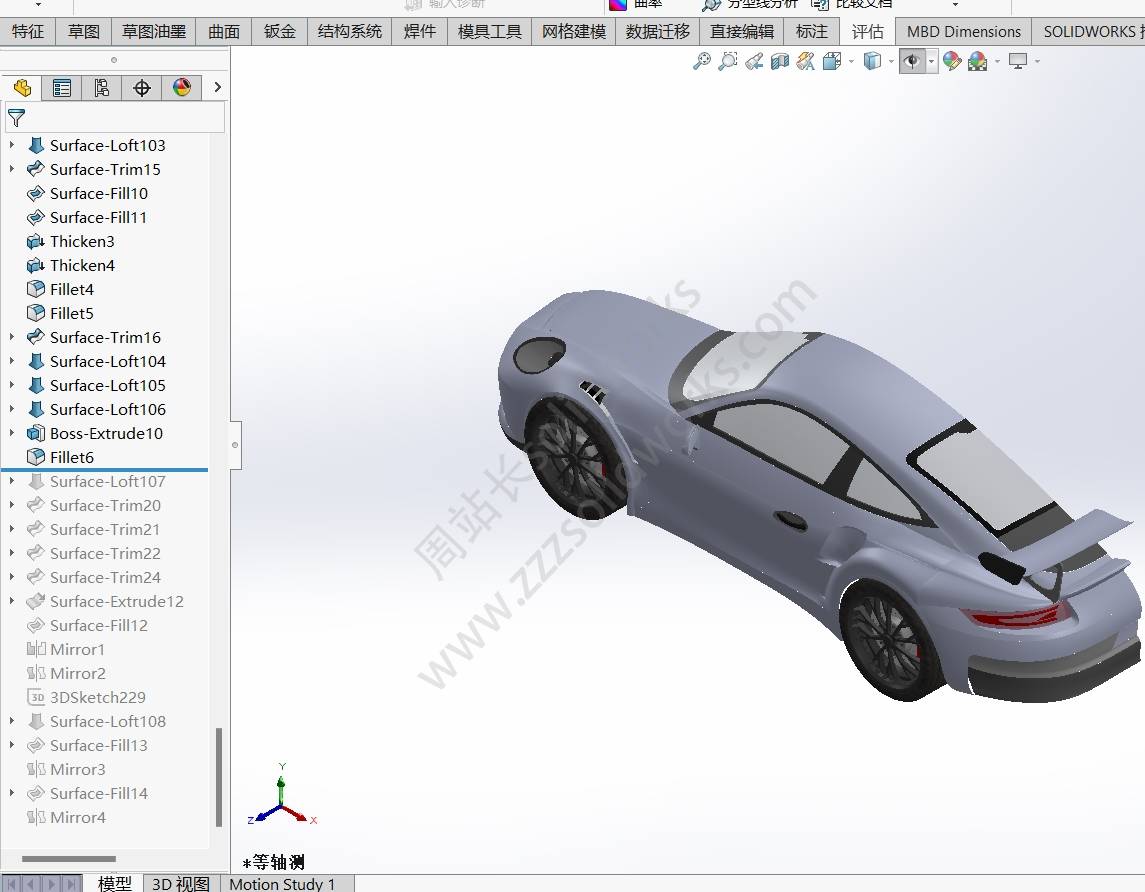1145x892 pixels.
Task: Click the Edit Appearance icon
Action: pos(952,62)
